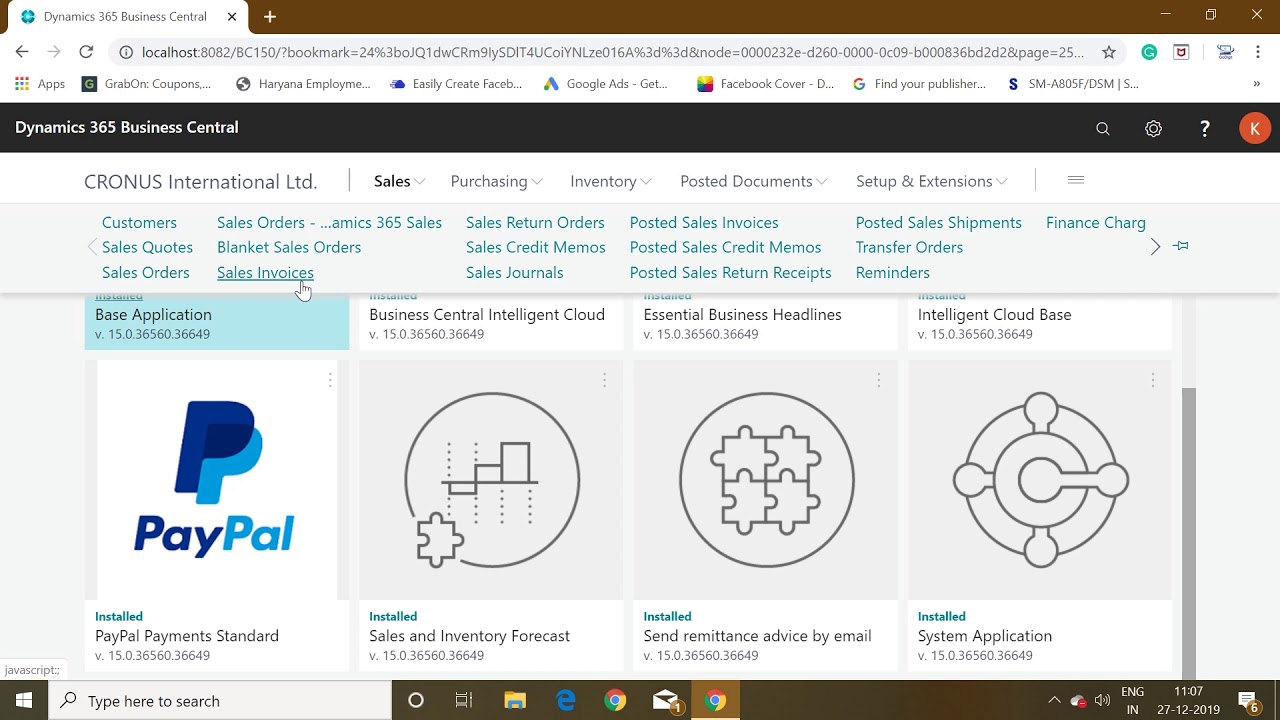Image resolution: width=1280 pixels, height=720 pixels.
Task: Open Sales Credit Memos link
Action: point(535,247)
